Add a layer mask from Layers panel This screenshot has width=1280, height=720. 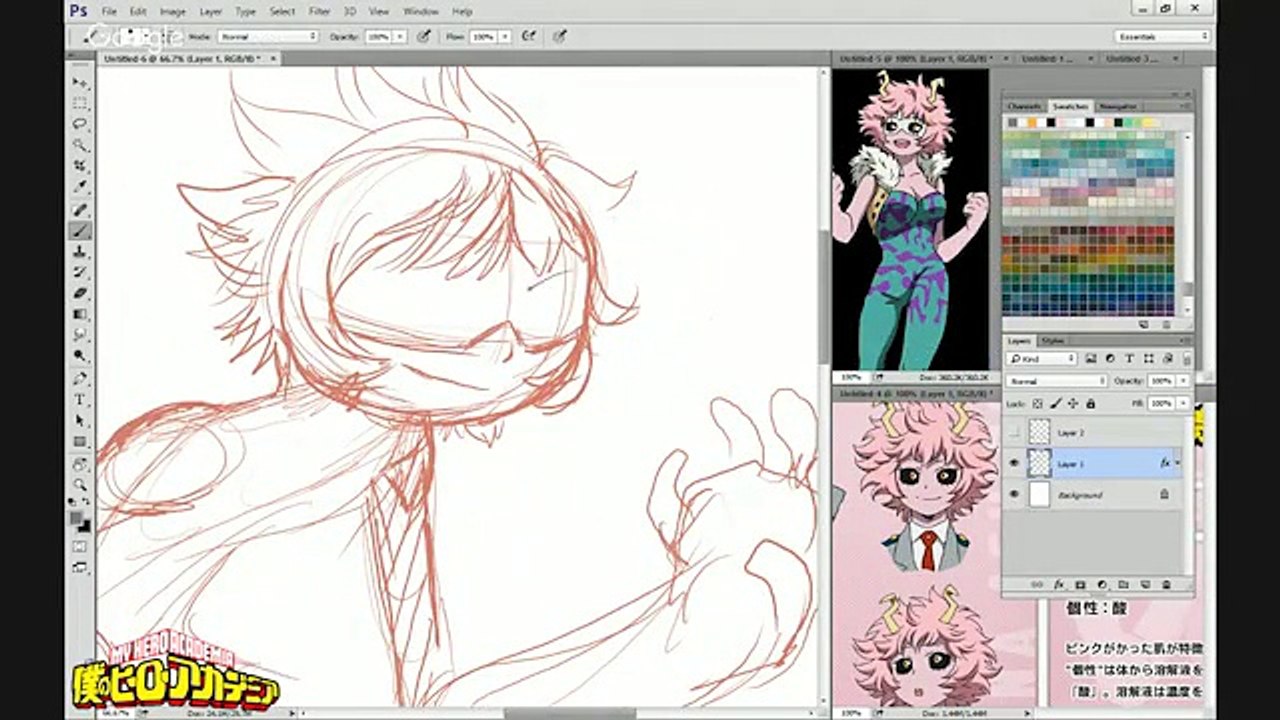click(1080, 584)
